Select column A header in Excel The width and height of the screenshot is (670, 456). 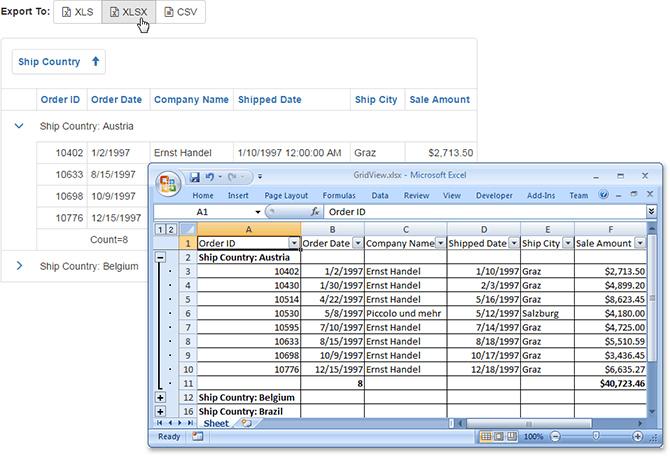coord(249,229)
